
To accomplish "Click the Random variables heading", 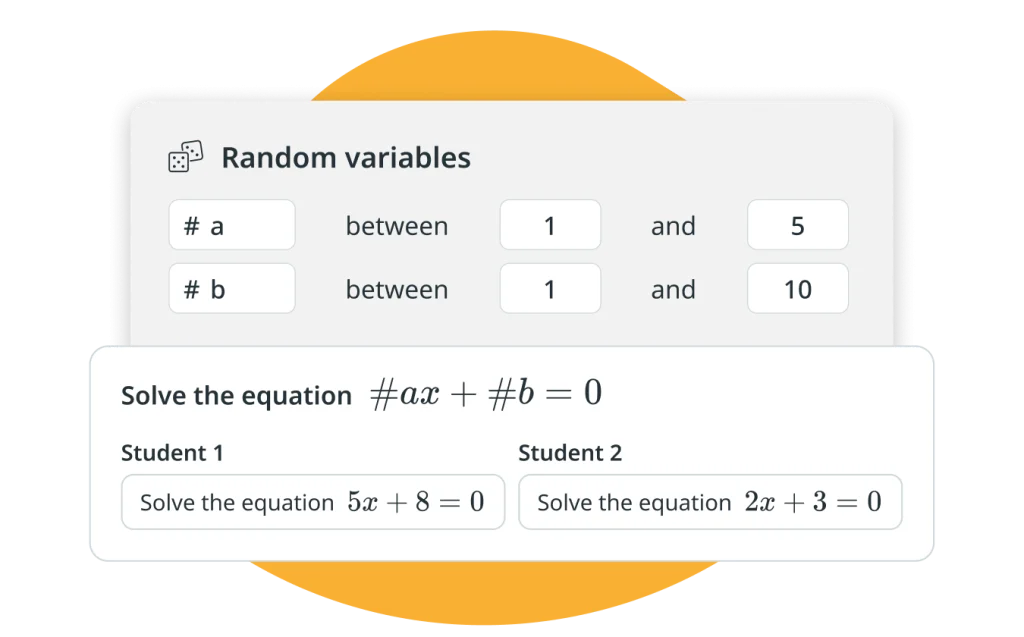I will (x=345, y=158).
